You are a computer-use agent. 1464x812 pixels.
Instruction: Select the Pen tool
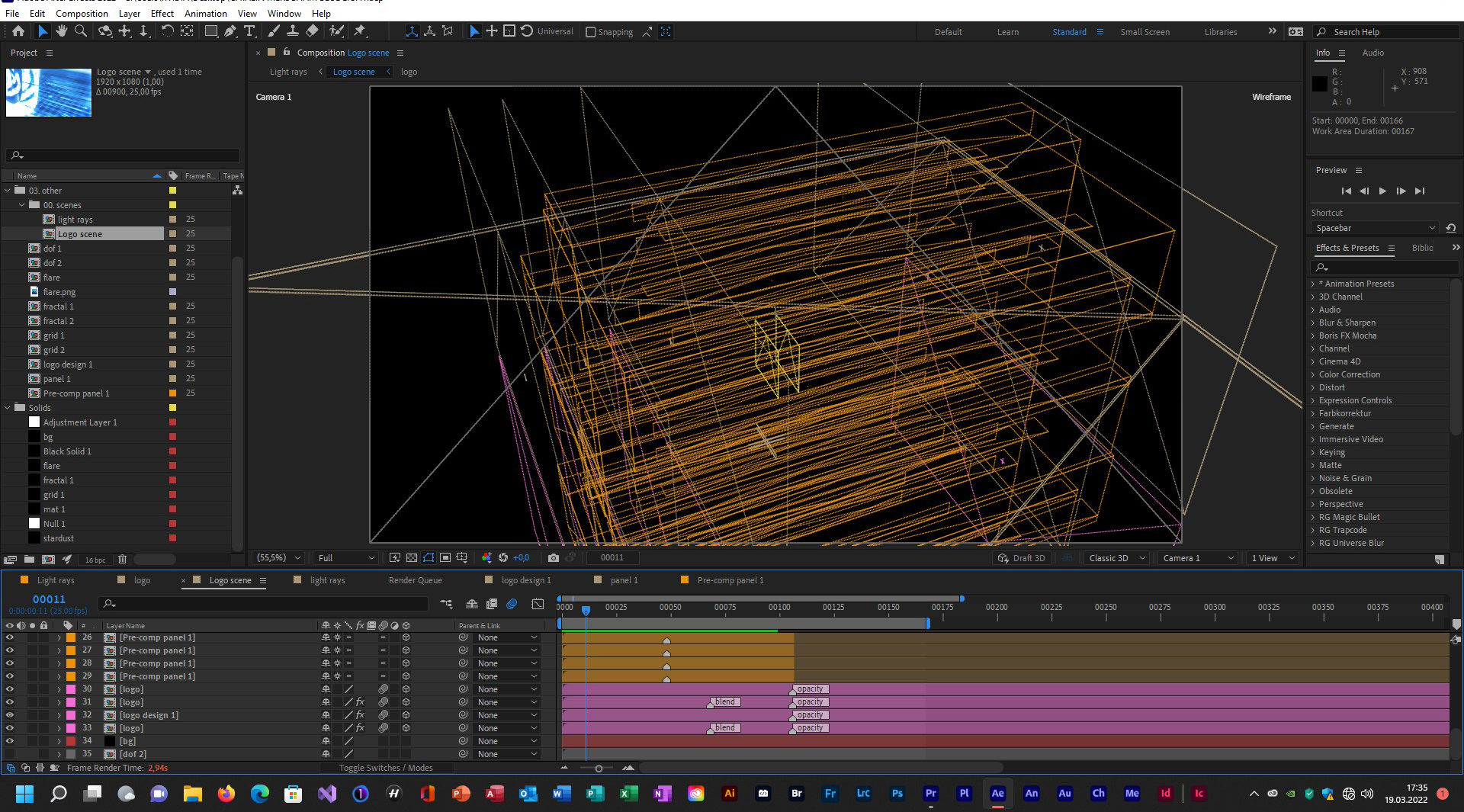tap(230, 31)
